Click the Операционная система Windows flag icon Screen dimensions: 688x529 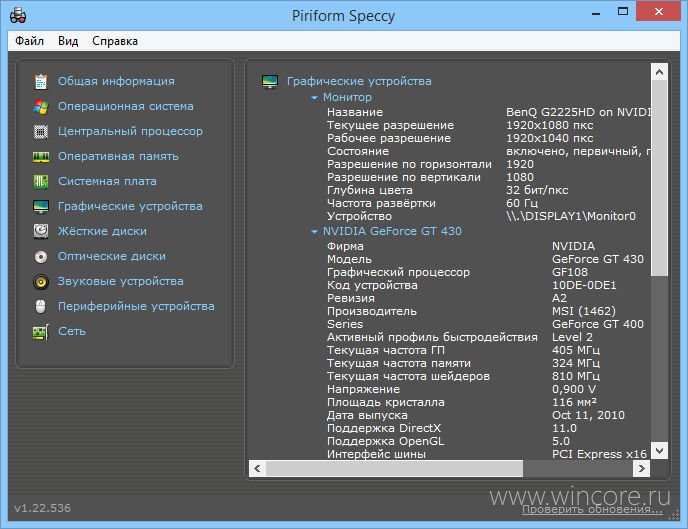(x=41, y=107)
